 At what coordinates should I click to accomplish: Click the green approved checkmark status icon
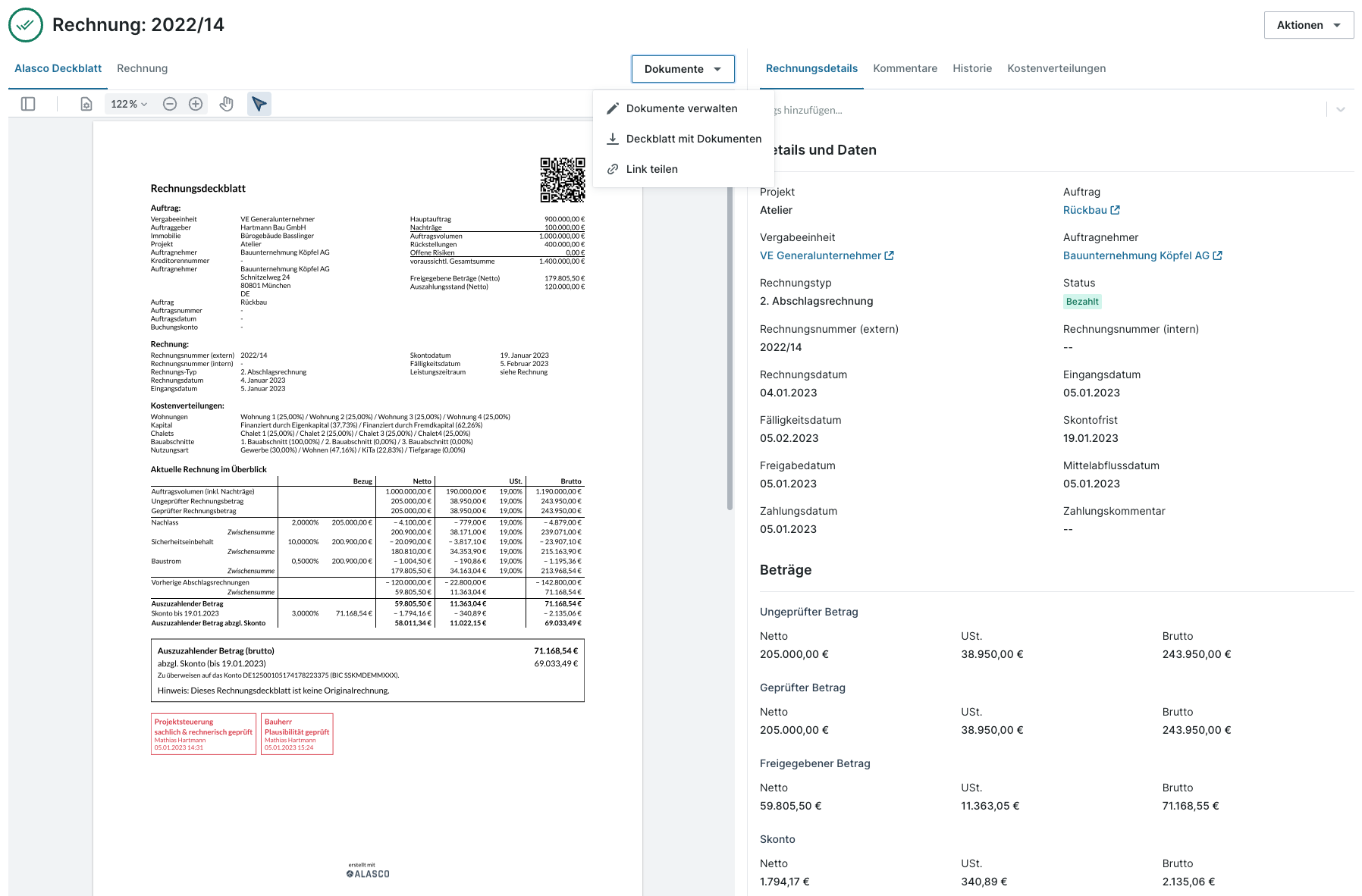26,25
